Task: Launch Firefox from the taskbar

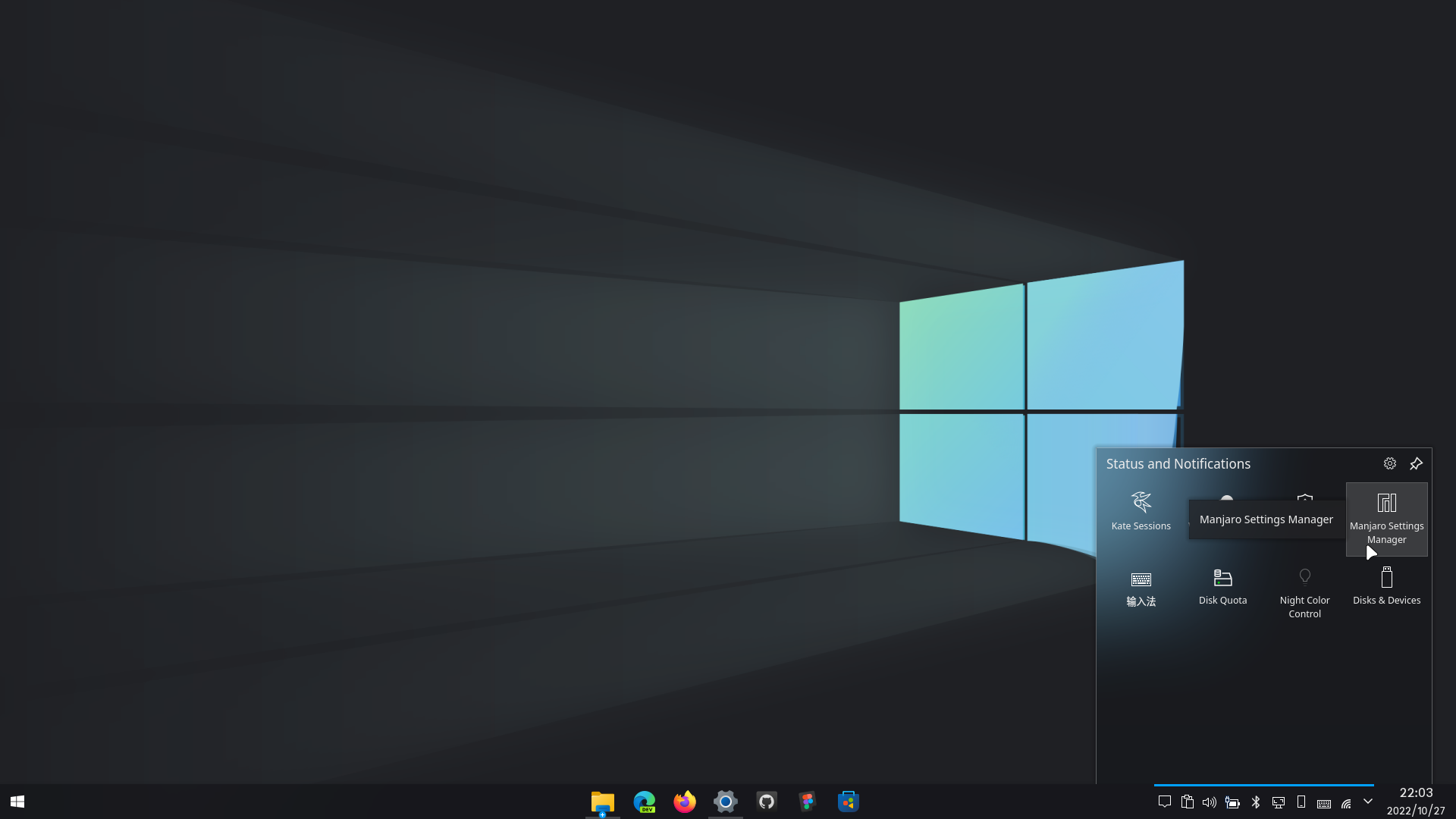Action: pos(684,802)
